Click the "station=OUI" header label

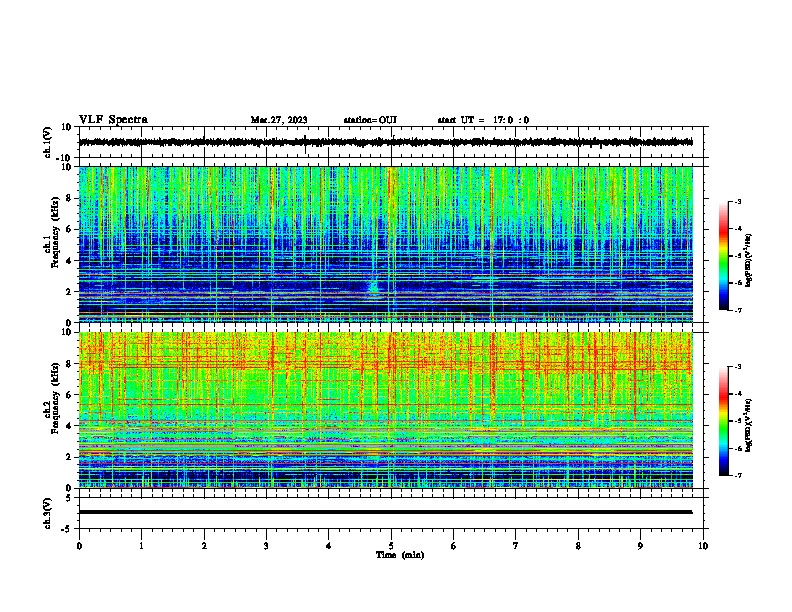[370, 120]
